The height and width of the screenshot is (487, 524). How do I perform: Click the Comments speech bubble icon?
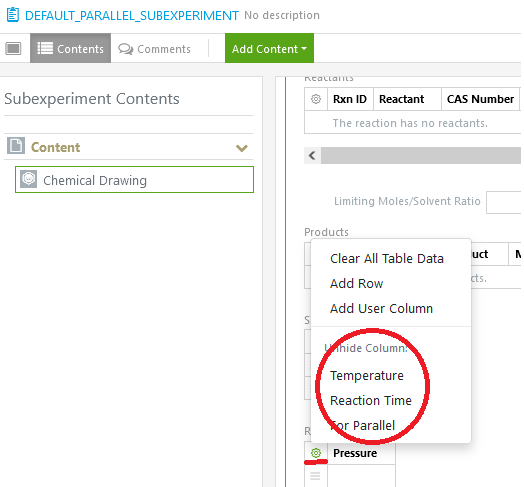tap(125, 49)
